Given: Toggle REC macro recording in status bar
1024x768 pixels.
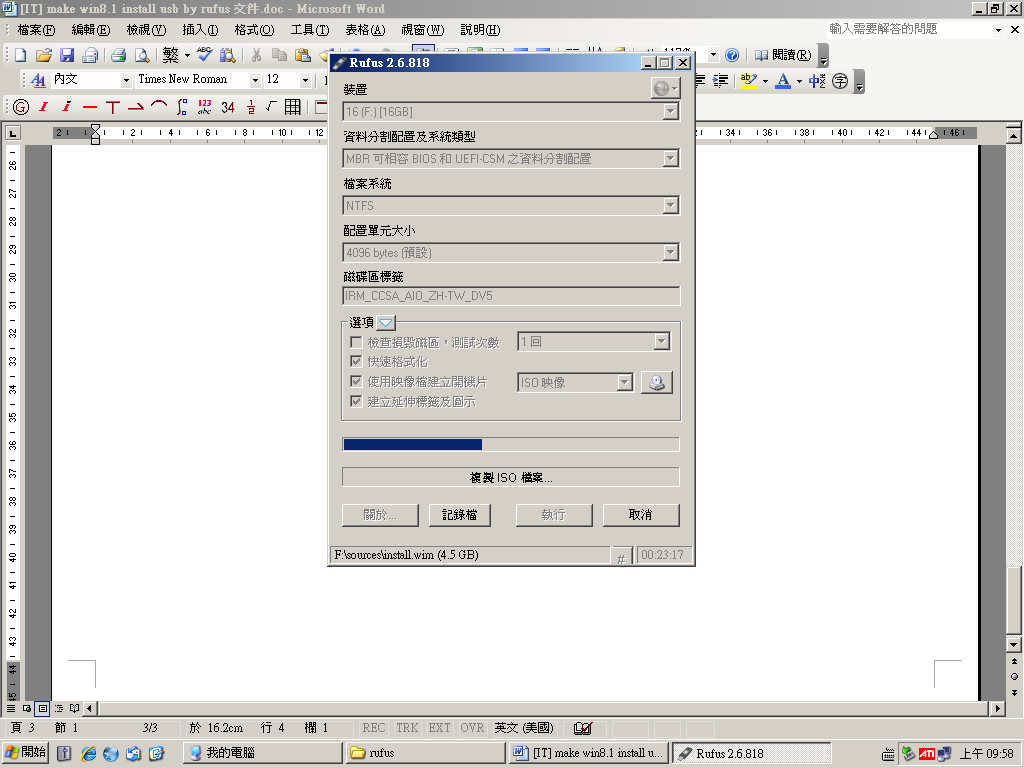Looking at the screenshot, I should (374, 728).
